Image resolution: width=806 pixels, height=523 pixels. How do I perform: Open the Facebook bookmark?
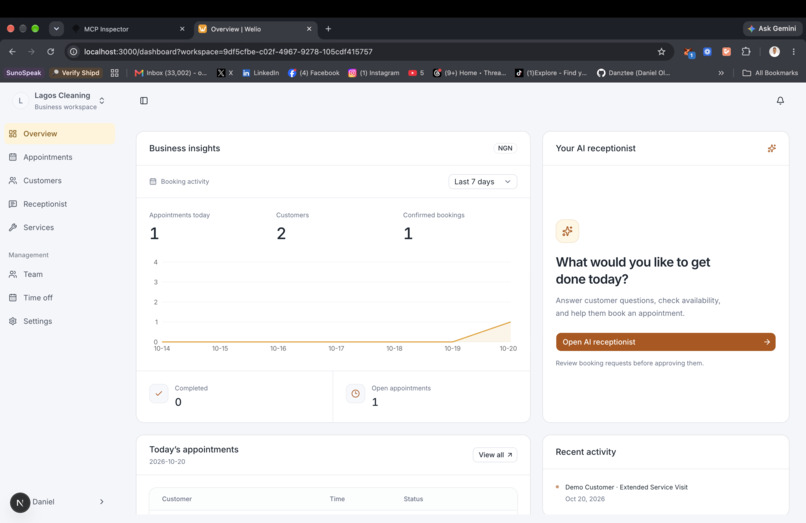click(314, 73)
